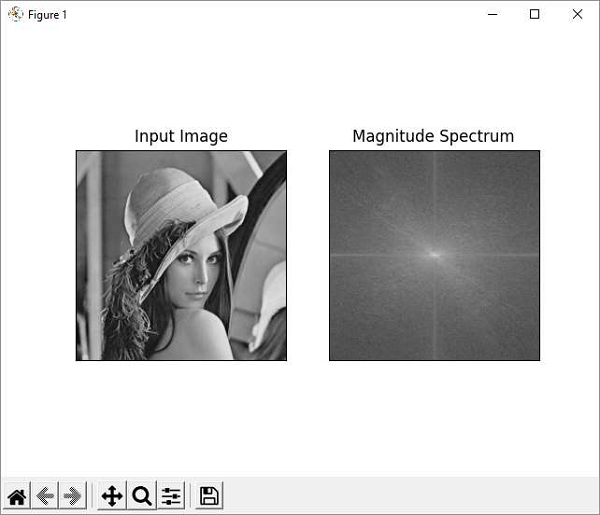Go back to the previous view
This screenshot has height=515, width=600.
pos(44,496)
